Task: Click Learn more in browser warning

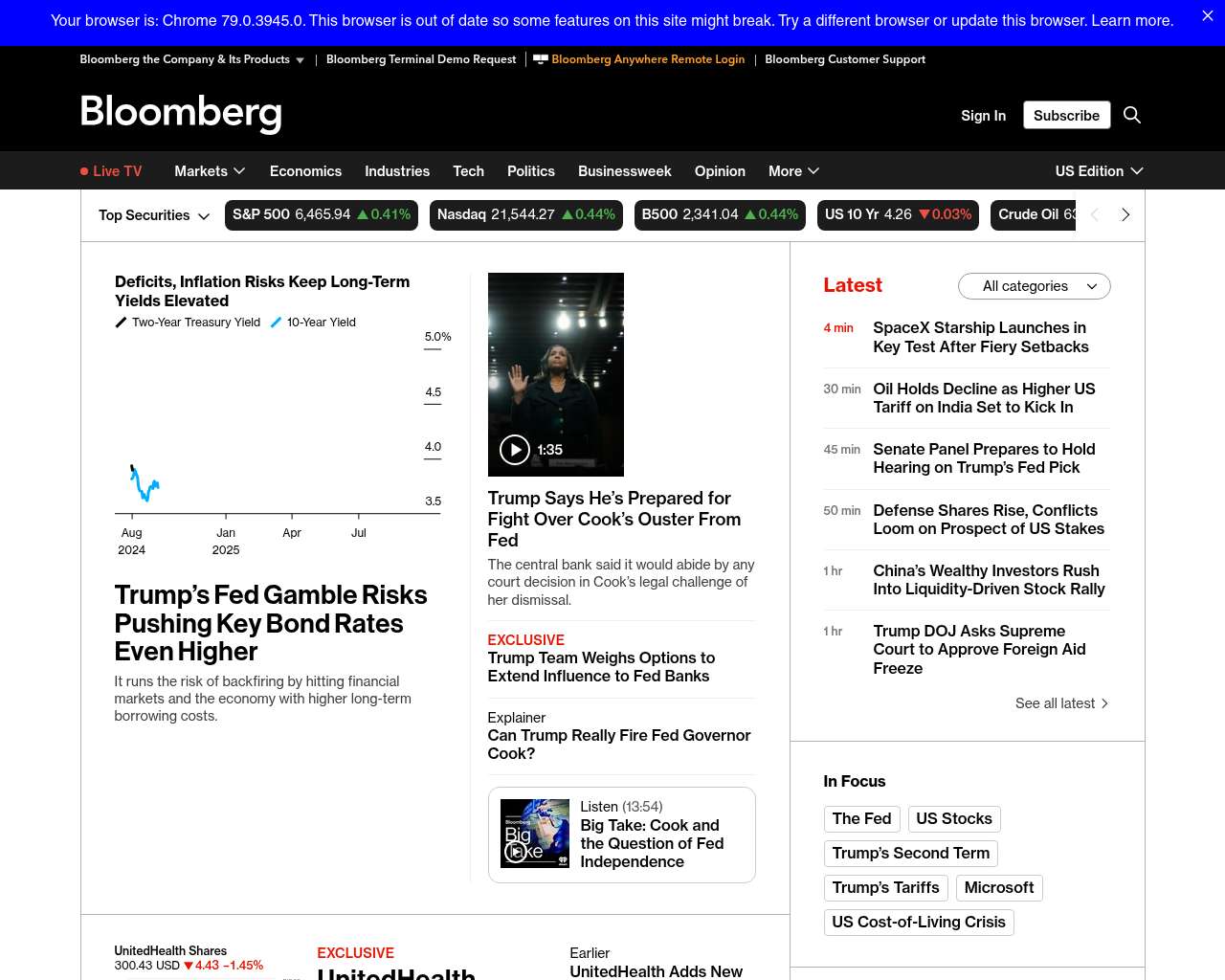Action: [x=1132, y=20]
